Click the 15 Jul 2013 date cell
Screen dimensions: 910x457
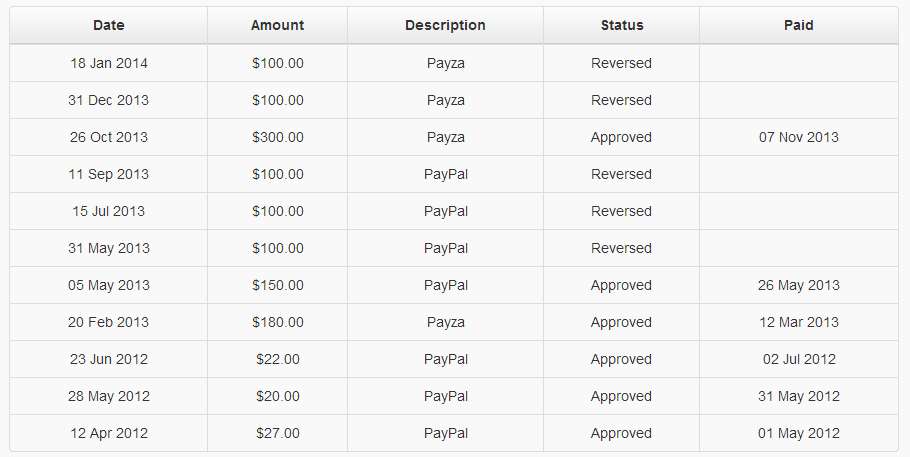click(x=109, y=211)
